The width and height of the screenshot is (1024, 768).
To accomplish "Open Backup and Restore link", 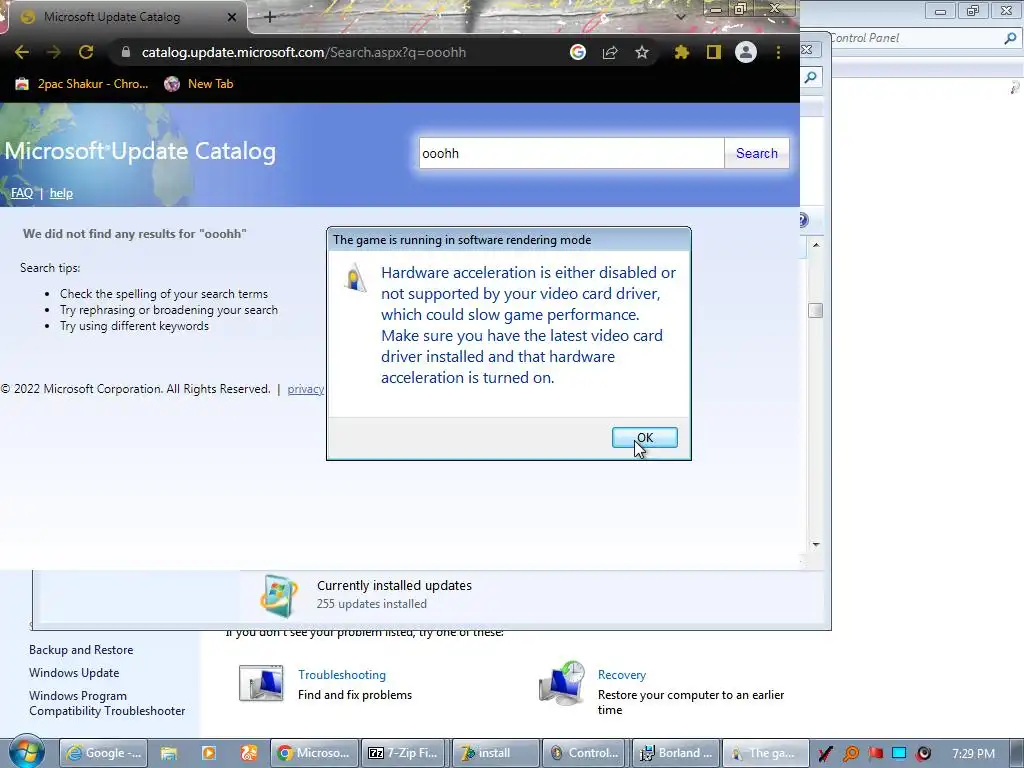I will (x=81, y=650).
